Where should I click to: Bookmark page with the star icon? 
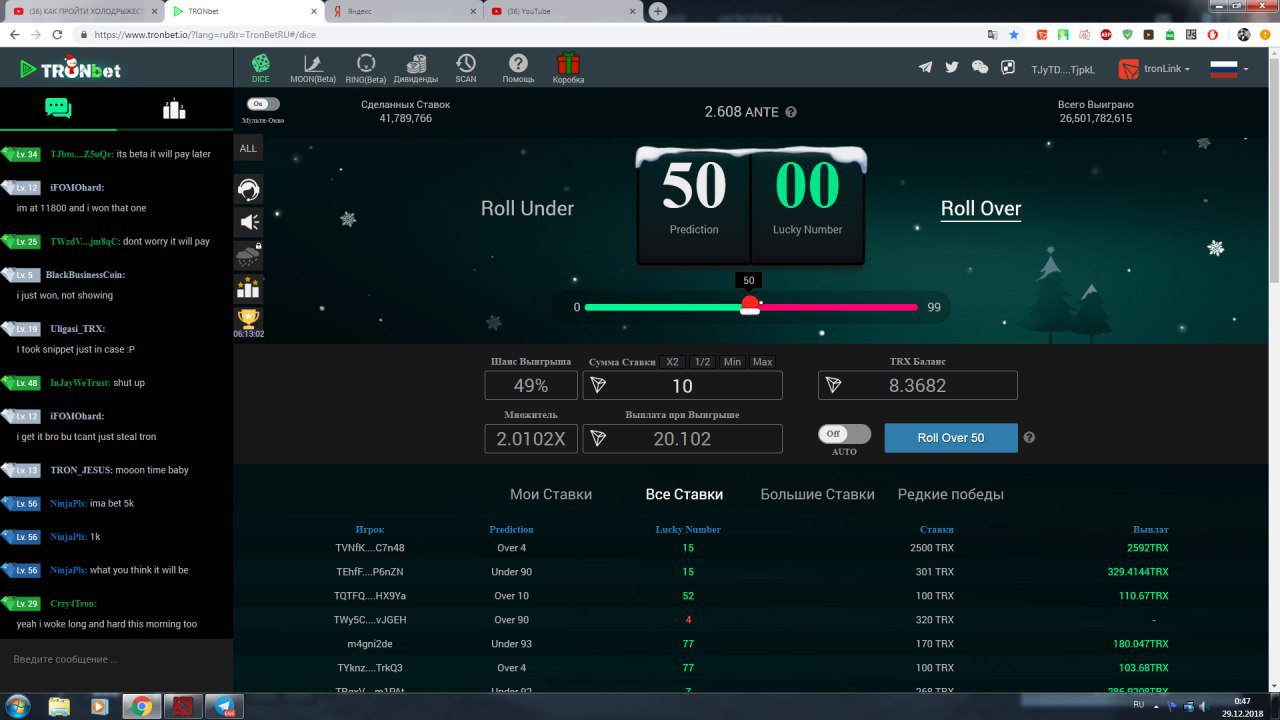click(1014, 34)
